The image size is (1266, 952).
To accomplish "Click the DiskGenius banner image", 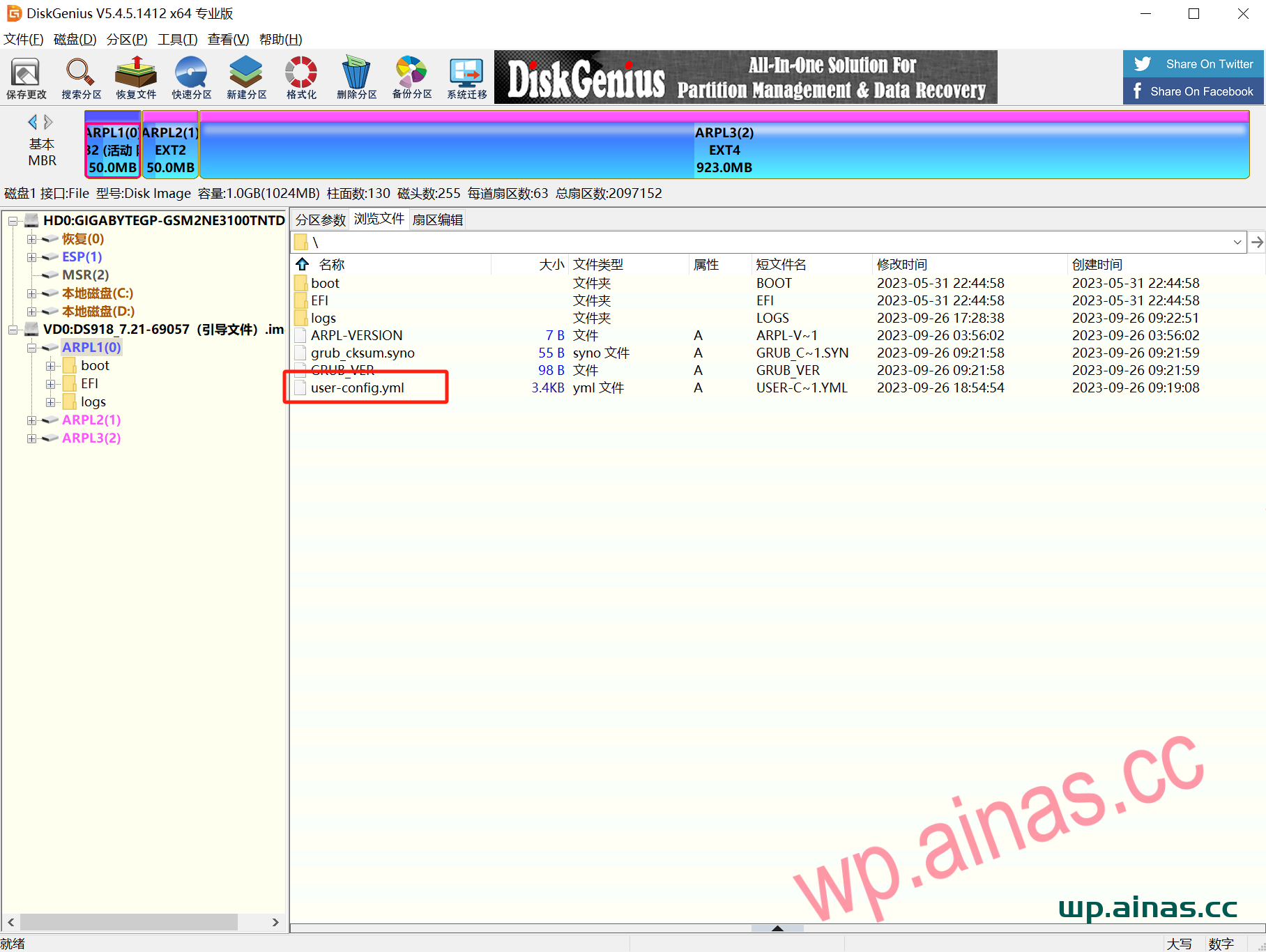I will click(746, 77).
